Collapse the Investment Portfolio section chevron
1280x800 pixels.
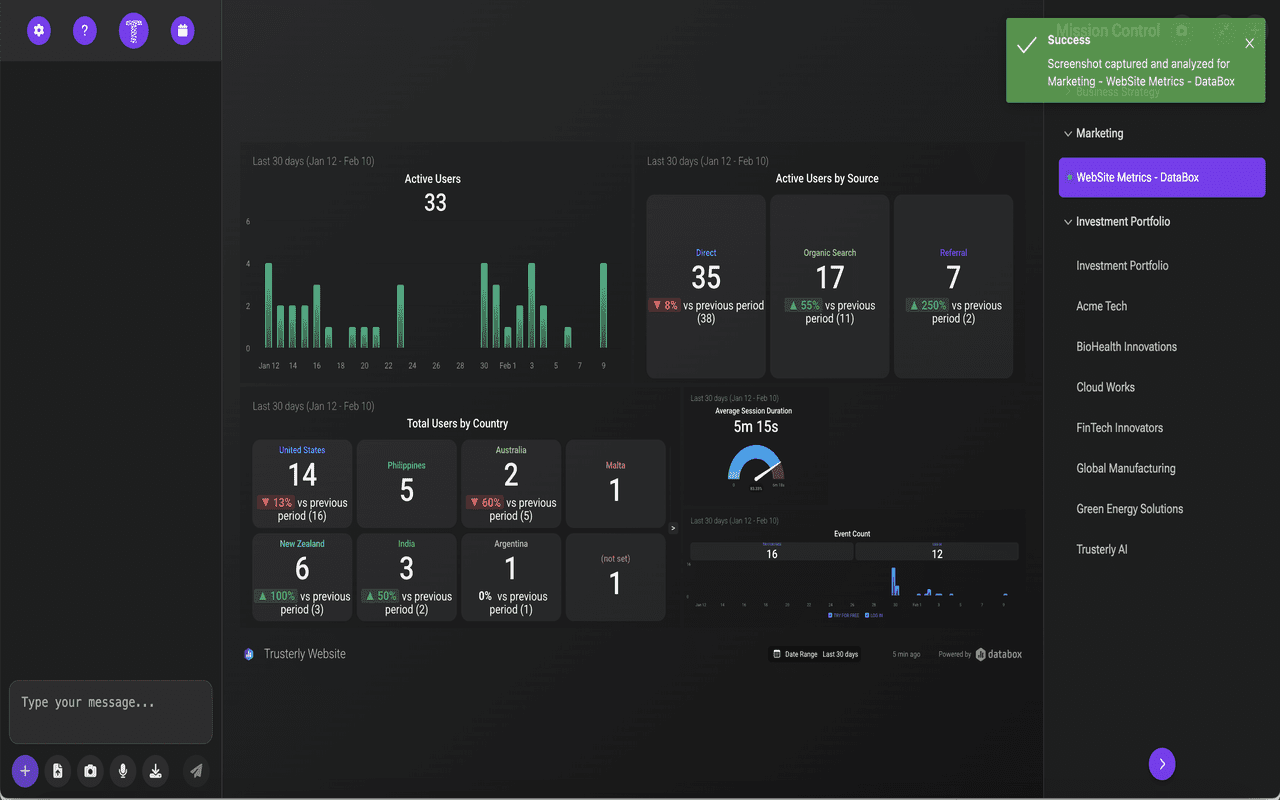click(x=1068, y=222)
